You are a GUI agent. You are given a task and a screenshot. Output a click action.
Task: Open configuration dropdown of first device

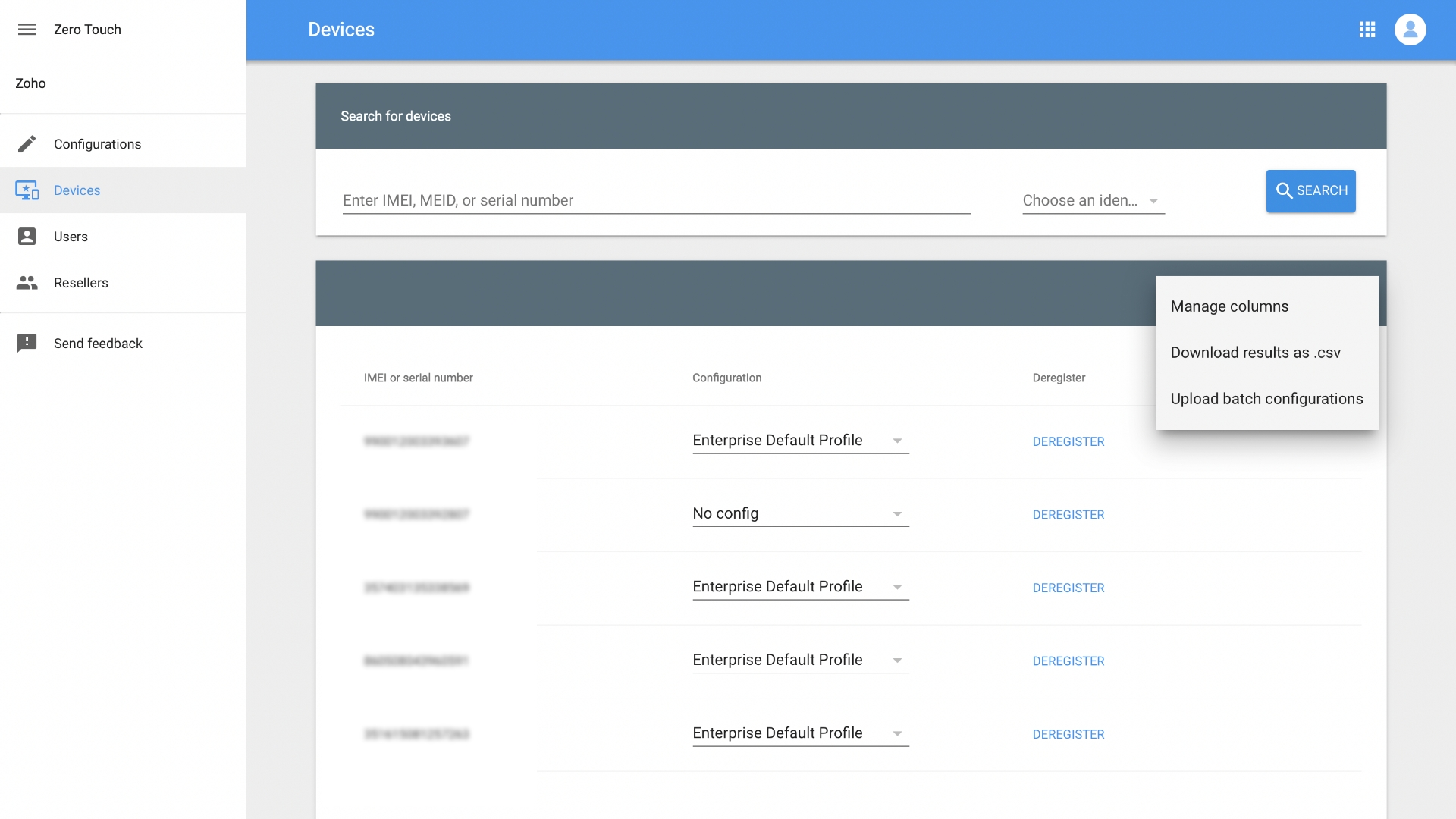[800, 441]
